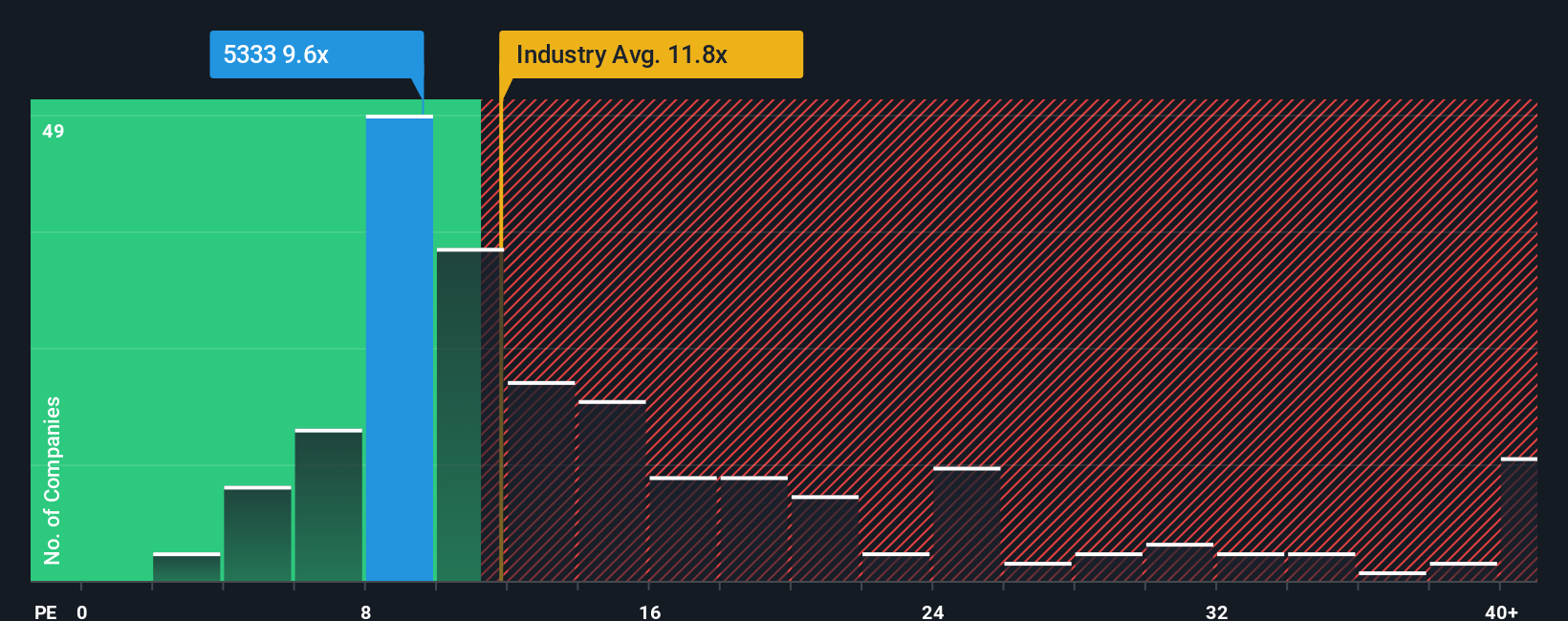1568x621 pixels.
Task: Select the 40+ bar at the far right
Action: [1519, 520]
